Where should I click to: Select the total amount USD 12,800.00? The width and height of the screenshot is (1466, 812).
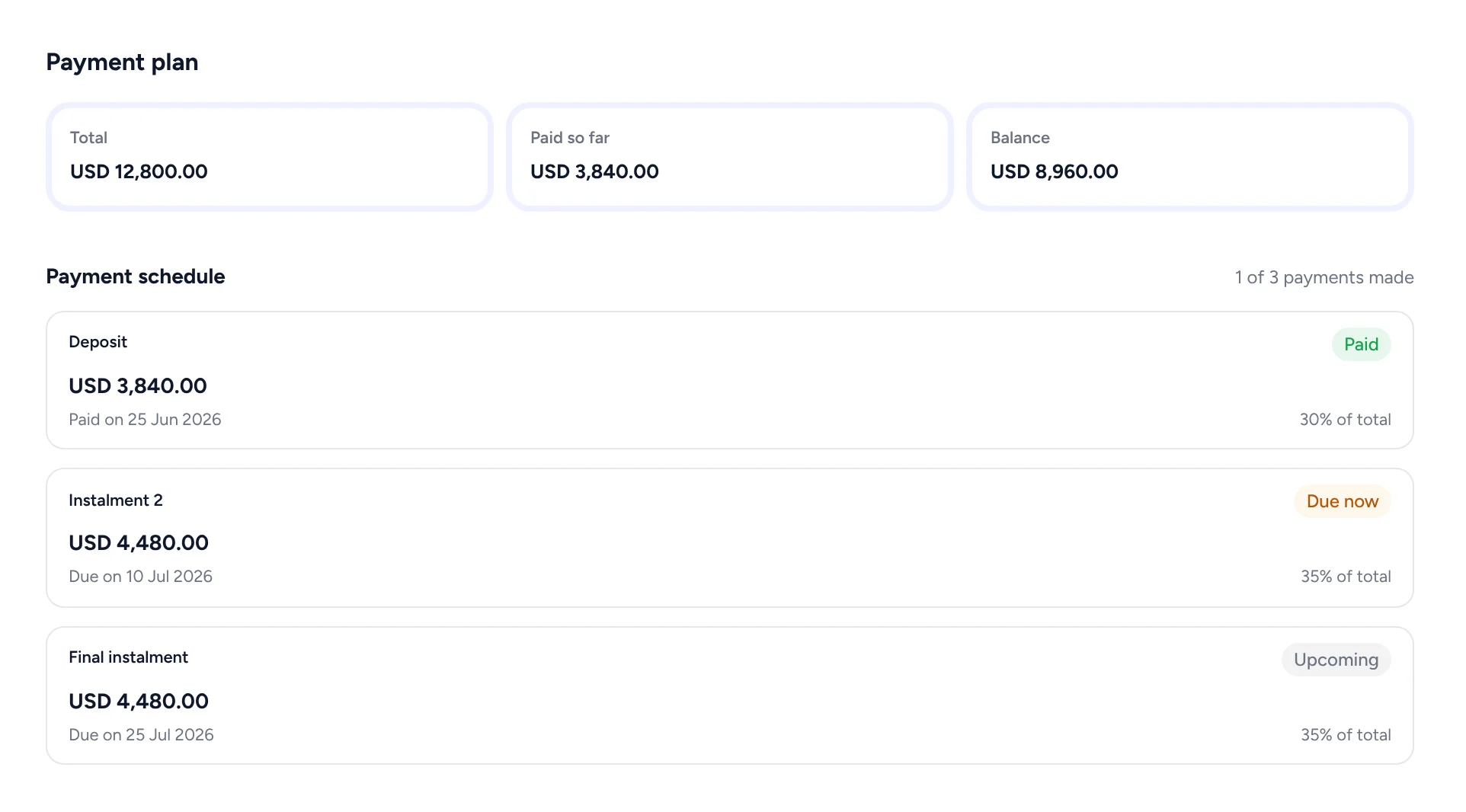[139, 171]
